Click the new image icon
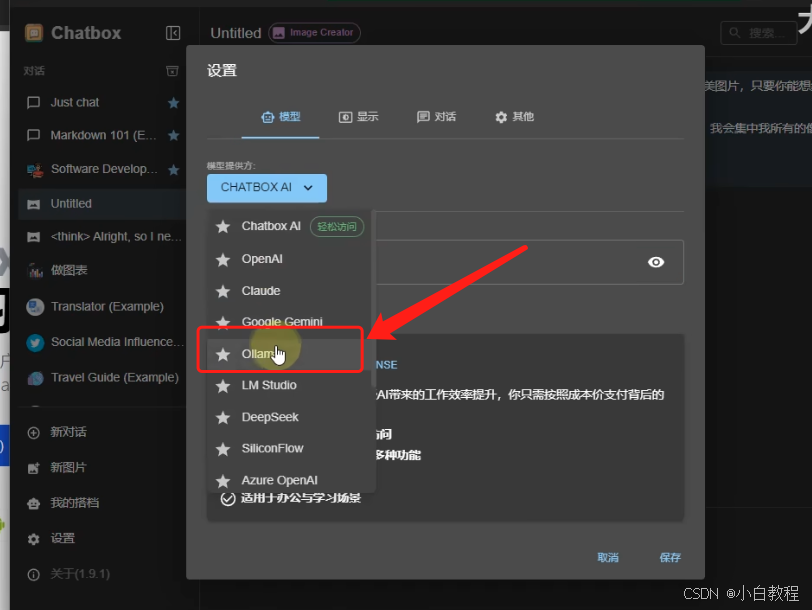 click(x=34, y=468)
